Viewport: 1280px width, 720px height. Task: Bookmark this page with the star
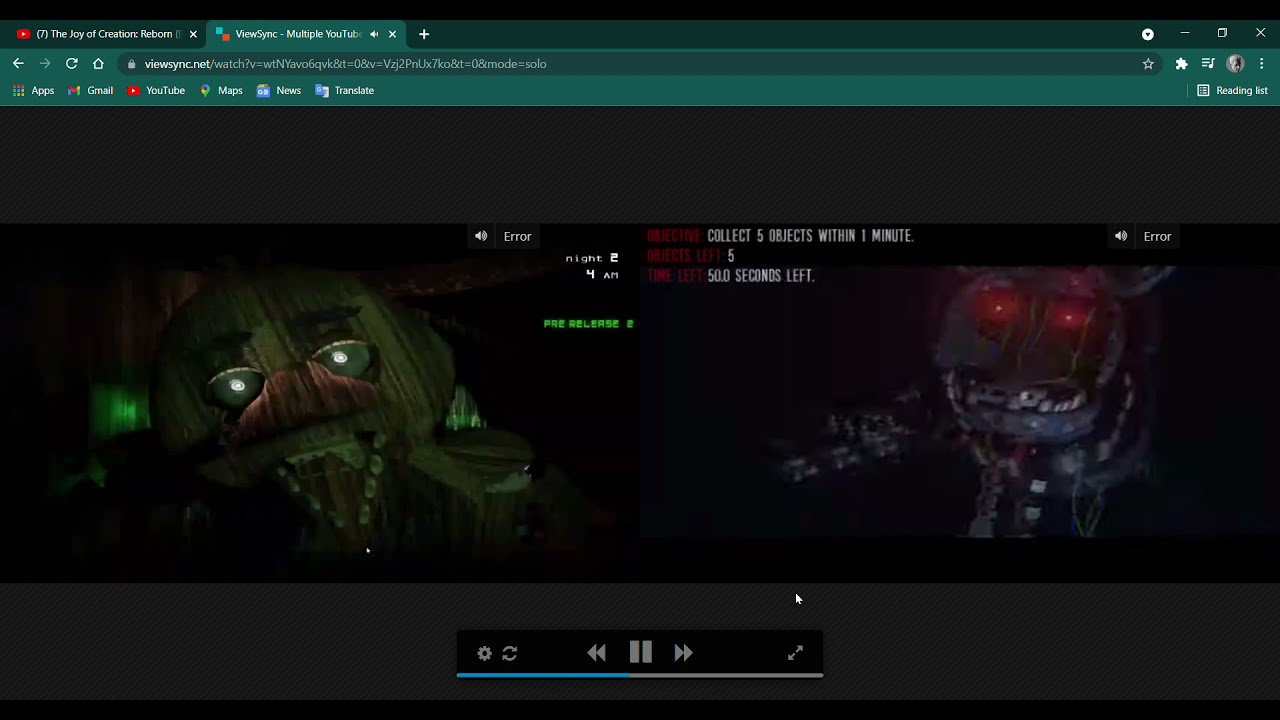point(1148,64)
